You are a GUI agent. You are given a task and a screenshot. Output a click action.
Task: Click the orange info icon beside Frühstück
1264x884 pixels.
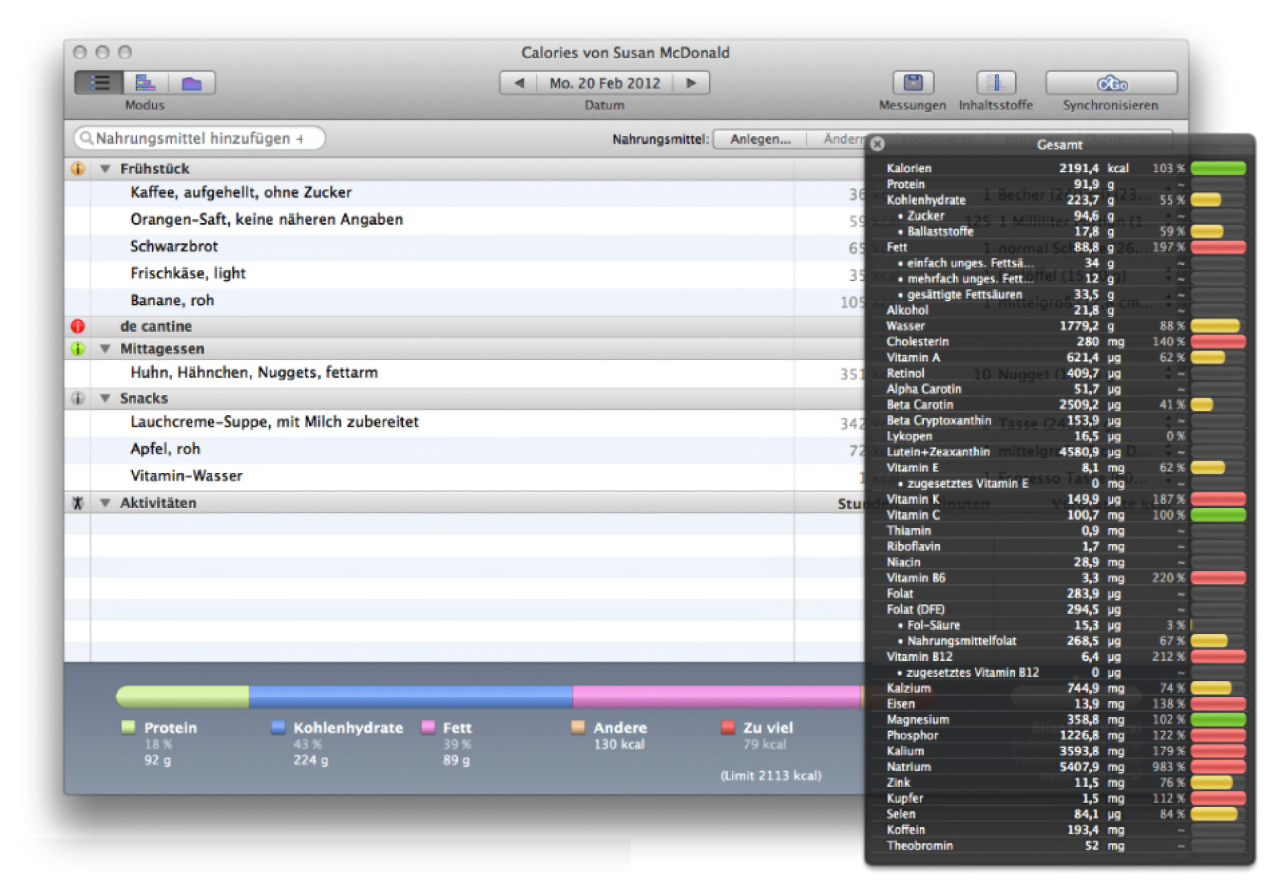point(78,169)
